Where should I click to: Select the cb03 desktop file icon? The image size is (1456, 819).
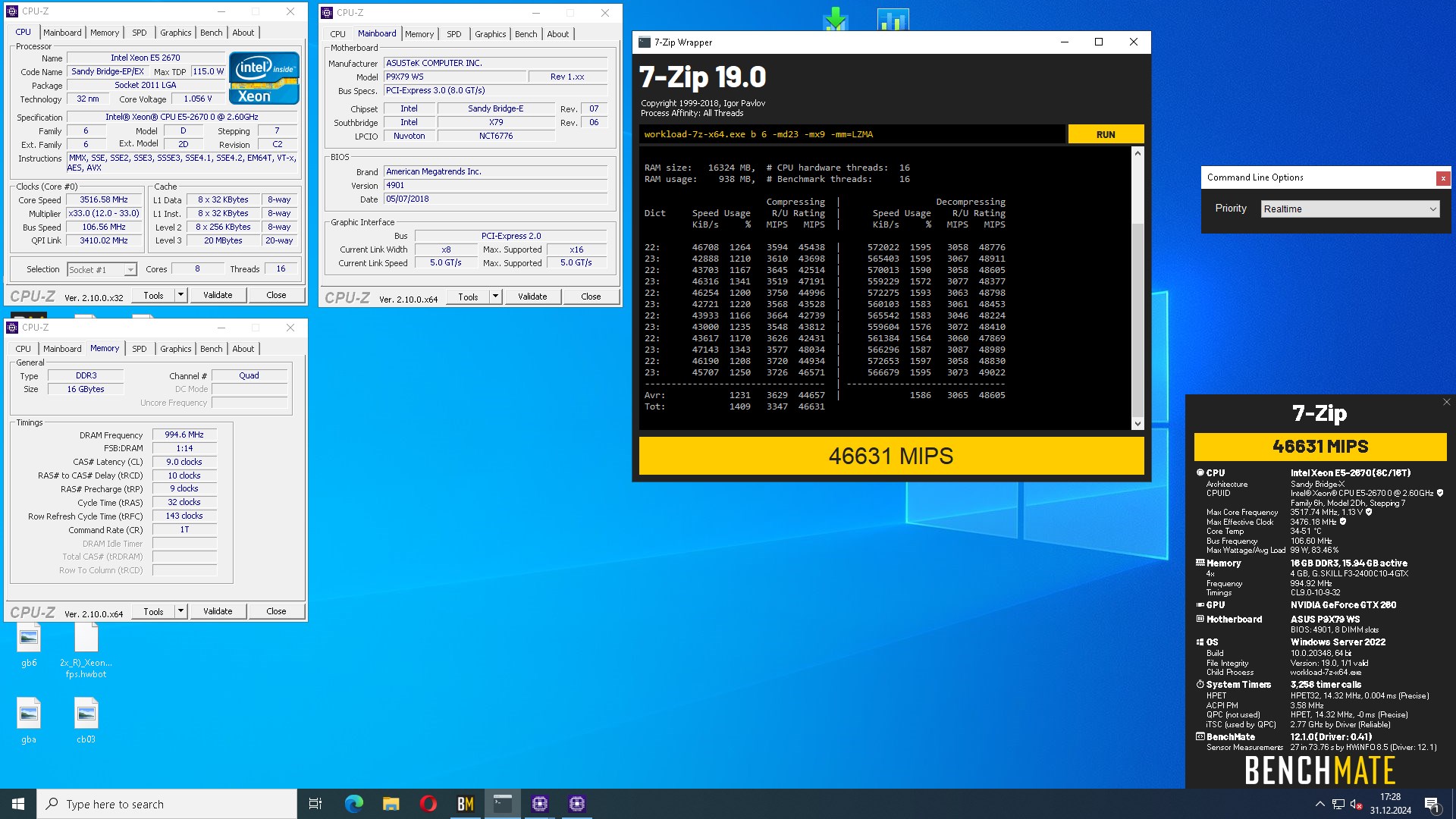86,721
